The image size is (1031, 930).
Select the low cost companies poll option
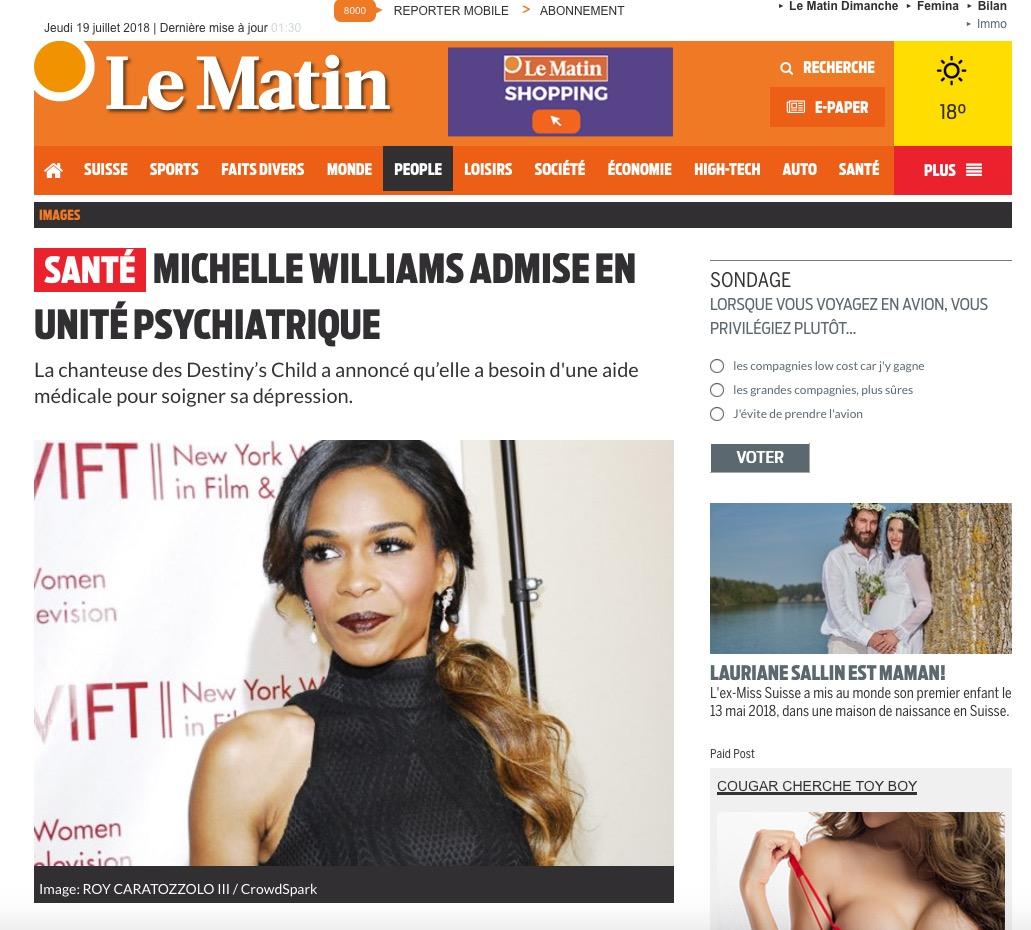(717, 366)
